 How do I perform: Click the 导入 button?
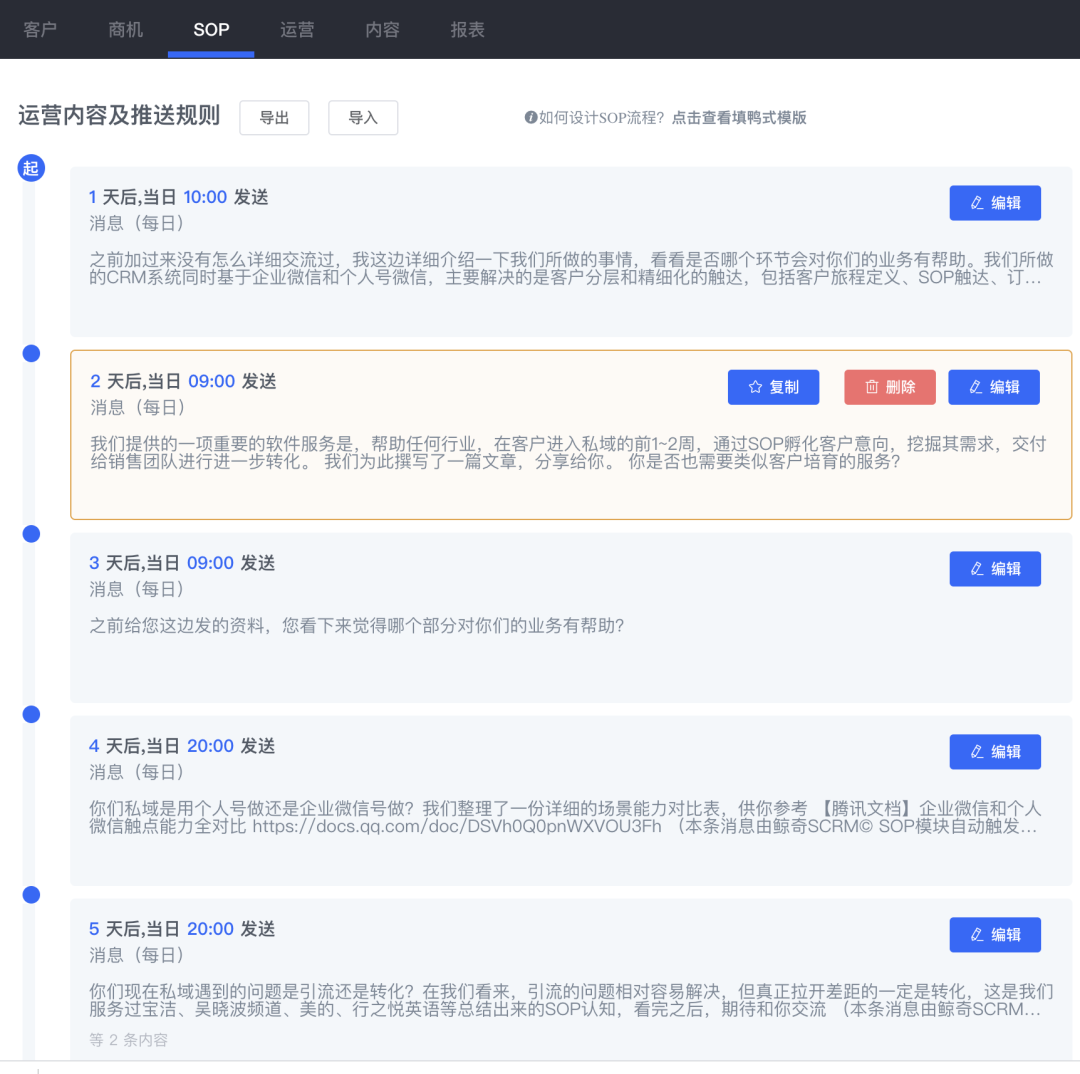(363, 118)
